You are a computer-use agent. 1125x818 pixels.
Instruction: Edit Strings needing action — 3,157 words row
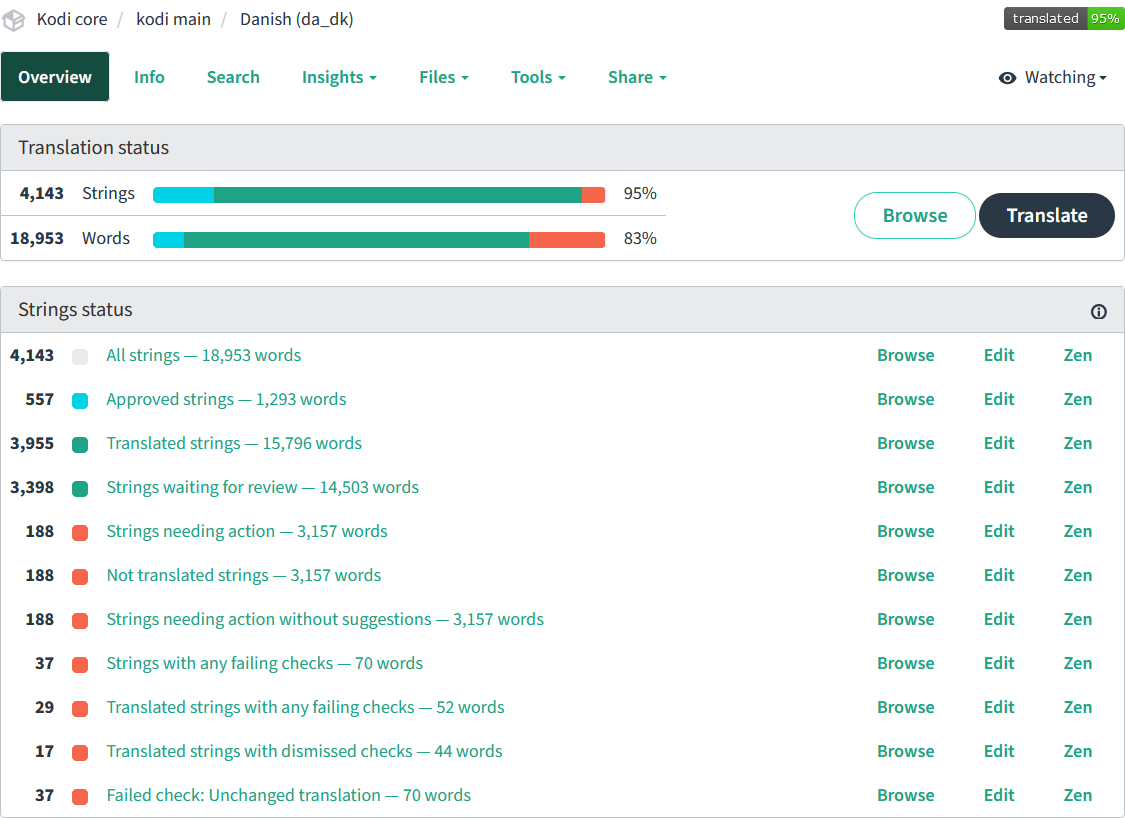999,531
